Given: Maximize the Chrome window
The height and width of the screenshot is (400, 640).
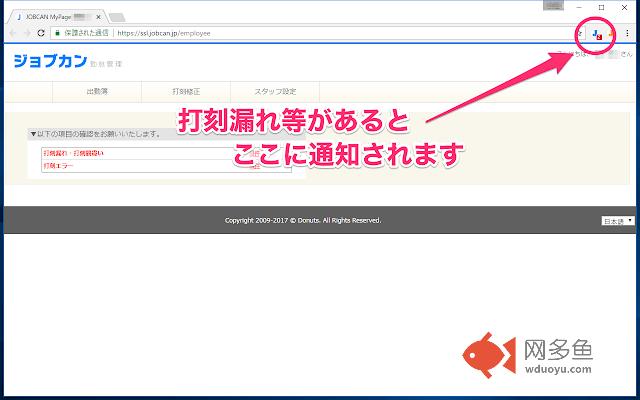Looking at the screenshot, I should pyautogui.click(x=601, y=7).
